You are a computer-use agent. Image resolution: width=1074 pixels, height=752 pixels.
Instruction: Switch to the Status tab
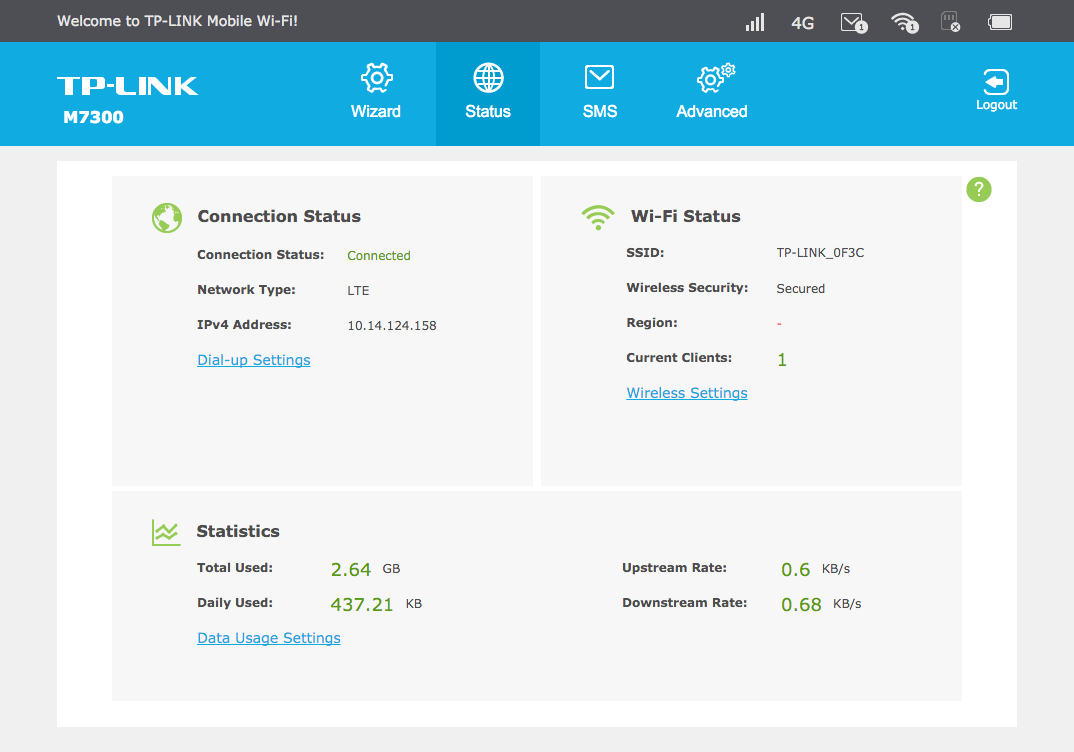tap(488, 93)
